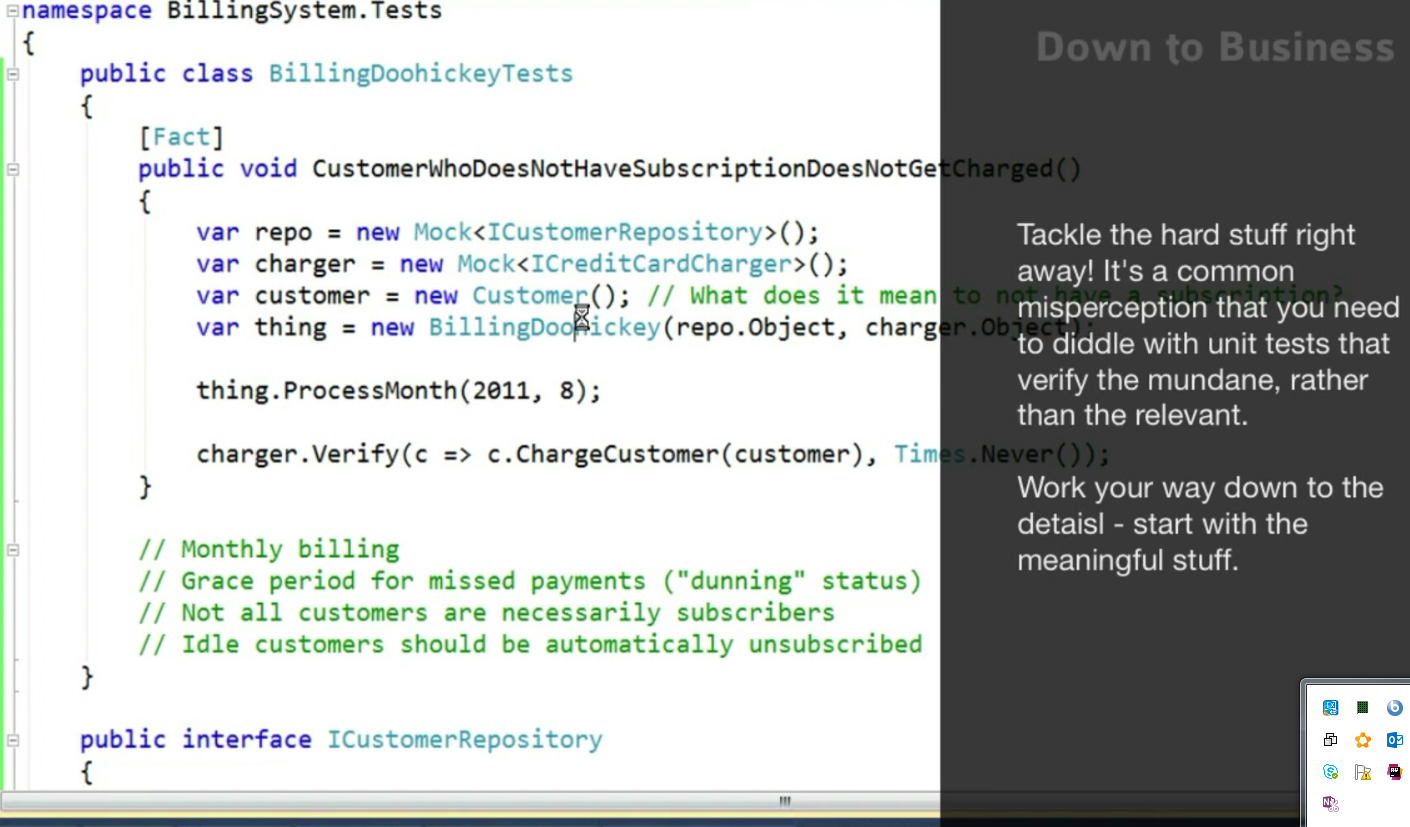1410x827 pixels.
Task: Click the ProcessMonth method call
Action: click(x=370, y=390)
